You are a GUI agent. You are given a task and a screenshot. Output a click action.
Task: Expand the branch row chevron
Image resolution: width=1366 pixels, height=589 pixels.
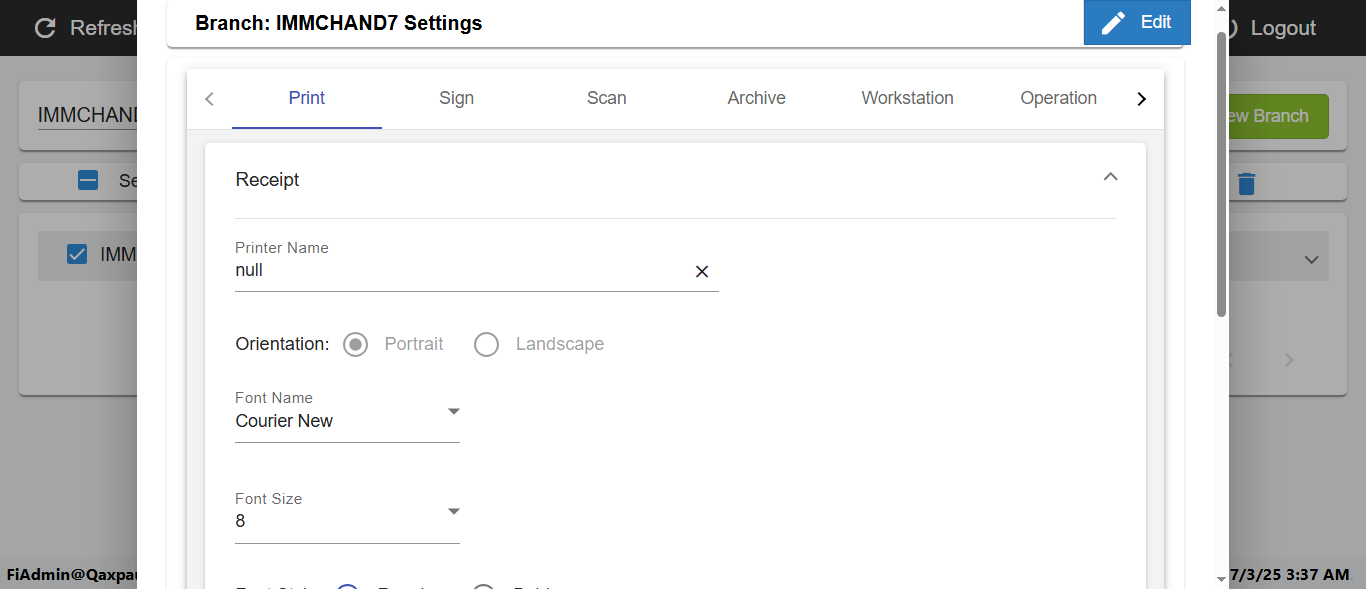(1311, 260)
